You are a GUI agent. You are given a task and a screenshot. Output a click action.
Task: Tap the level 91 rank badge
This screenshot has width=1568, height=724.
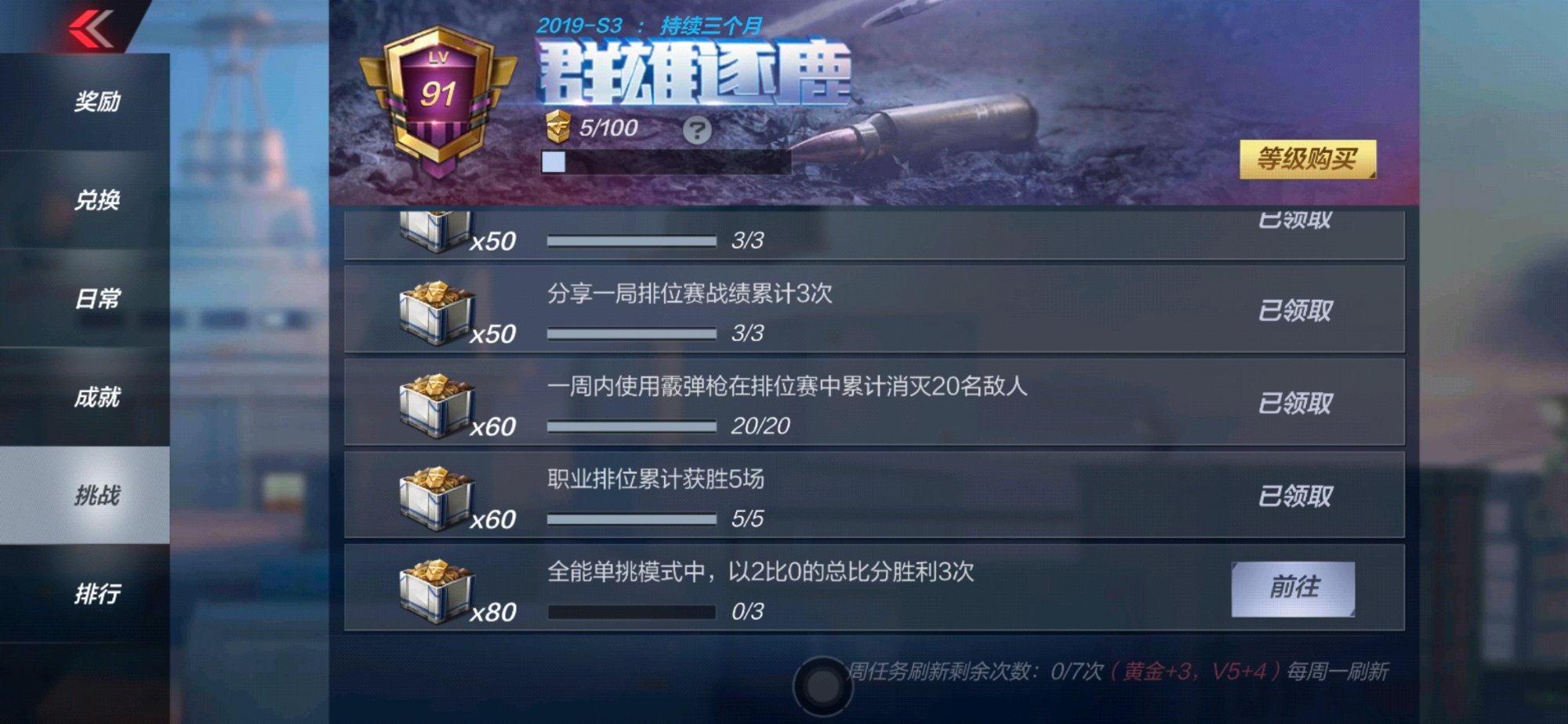click(439, 100)
